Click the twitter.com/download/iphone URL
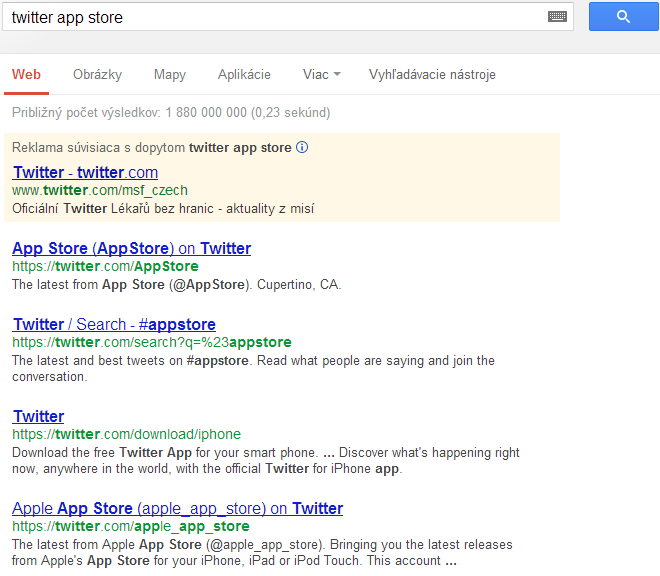The height and width of the screenshot is (576, 660). (126, 434)
